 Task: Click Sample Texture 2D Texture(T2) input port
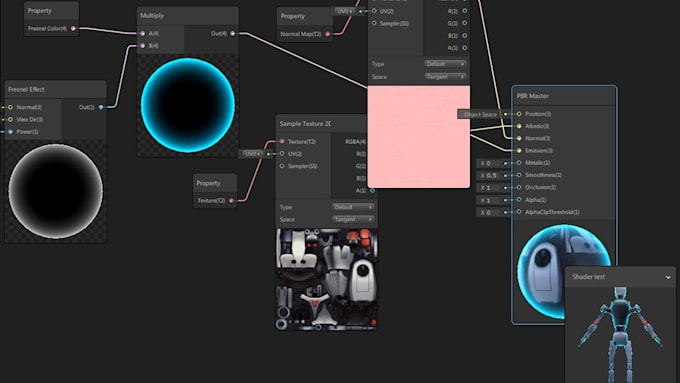[x=282, y=141]
